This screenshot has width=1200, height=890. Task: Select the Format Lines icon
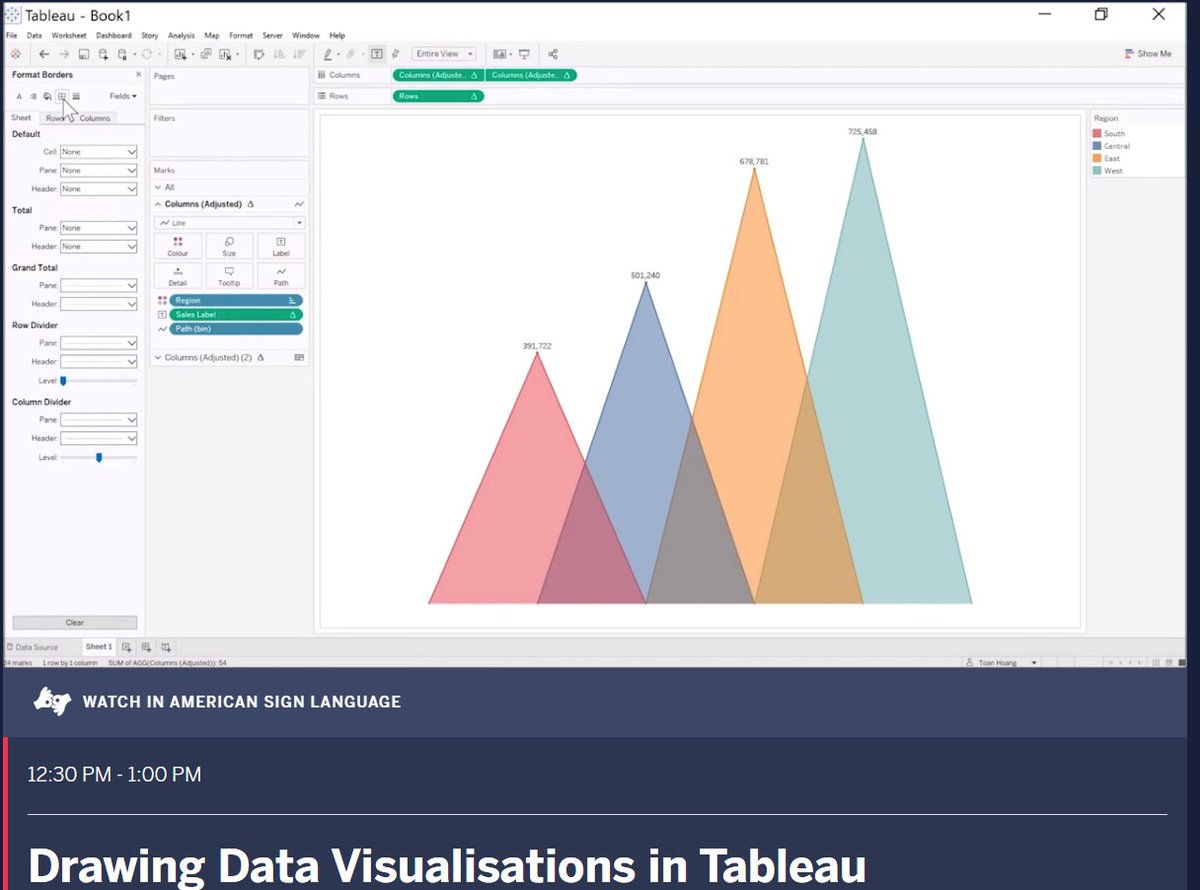76,96
